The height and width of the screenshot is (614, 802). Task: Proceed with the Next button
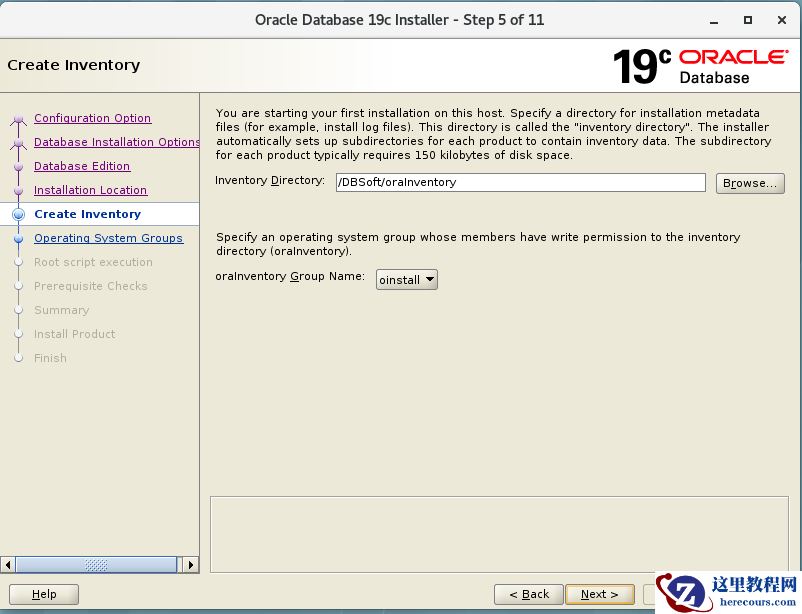(600, 594)
